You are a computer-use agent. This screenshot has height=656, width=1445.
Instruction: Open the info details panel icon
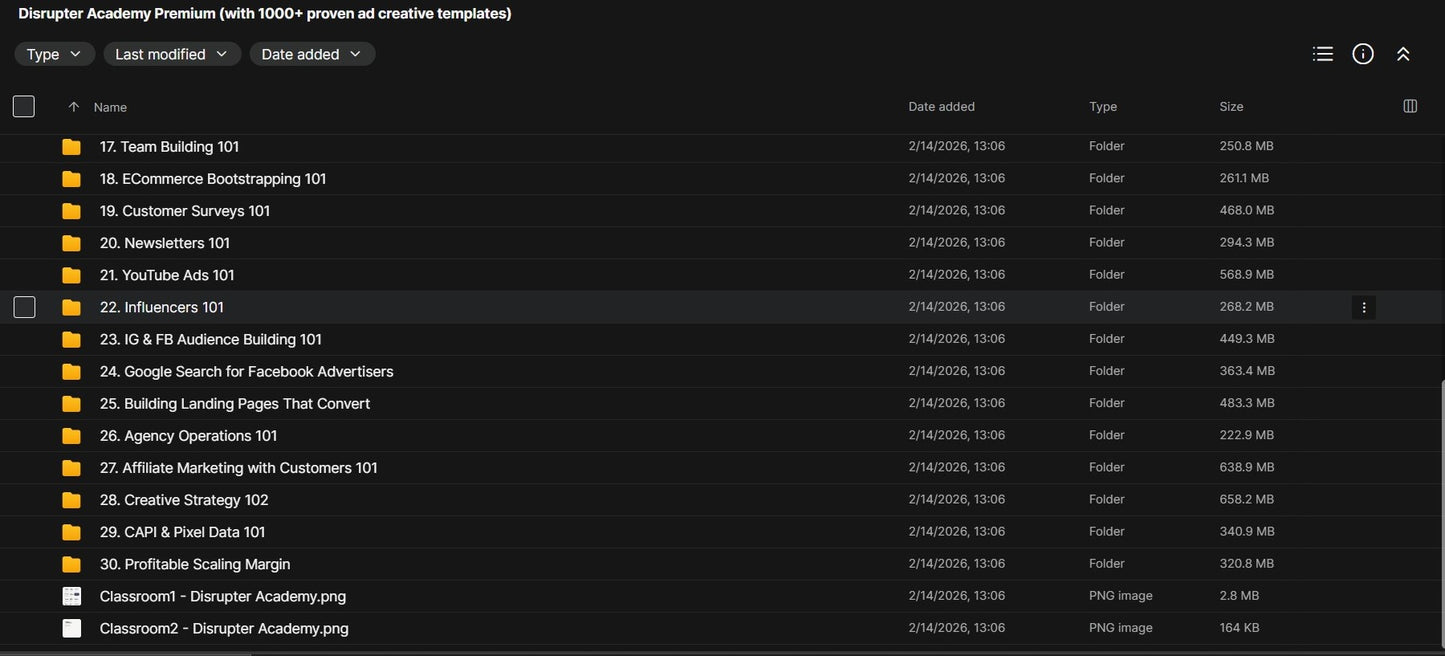click(1363, 54)
